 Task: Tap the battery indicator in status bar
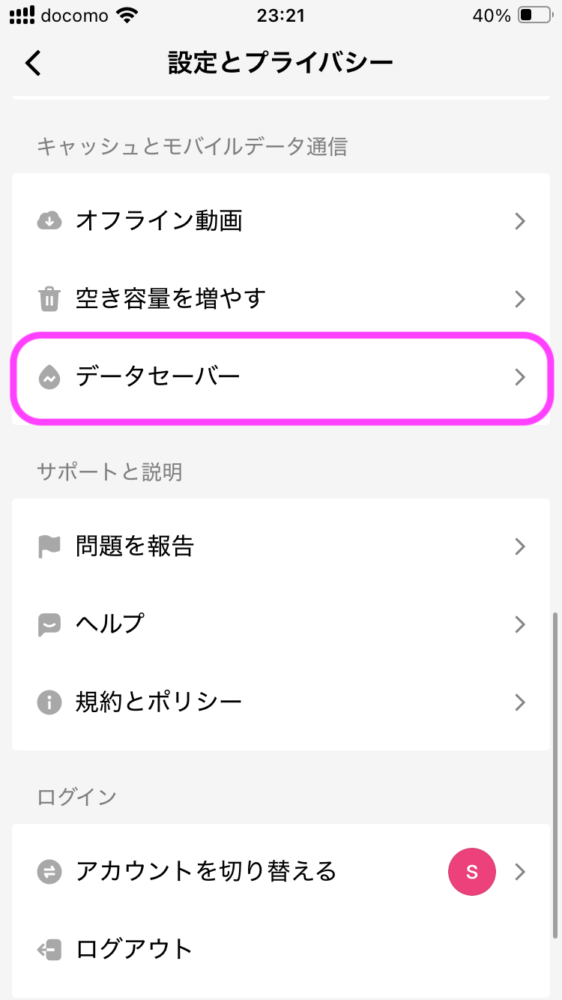pos(535,15)
